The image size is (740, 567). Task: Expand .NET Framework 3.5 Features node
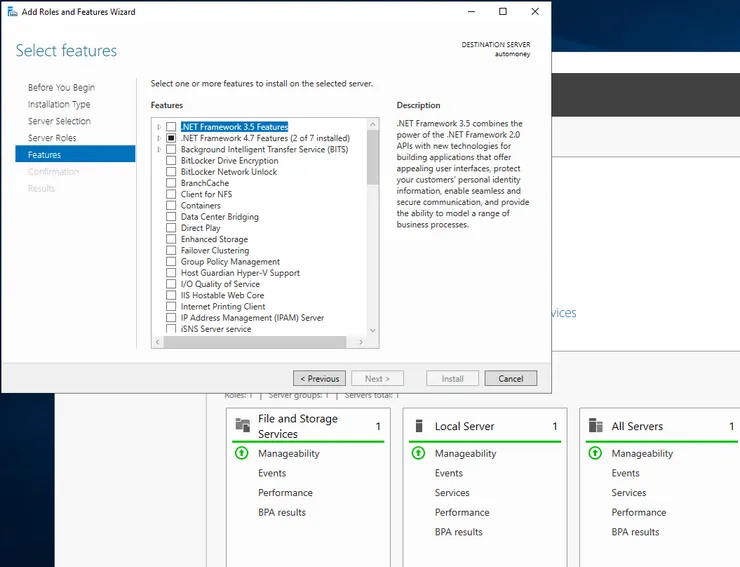click(159, 127)
